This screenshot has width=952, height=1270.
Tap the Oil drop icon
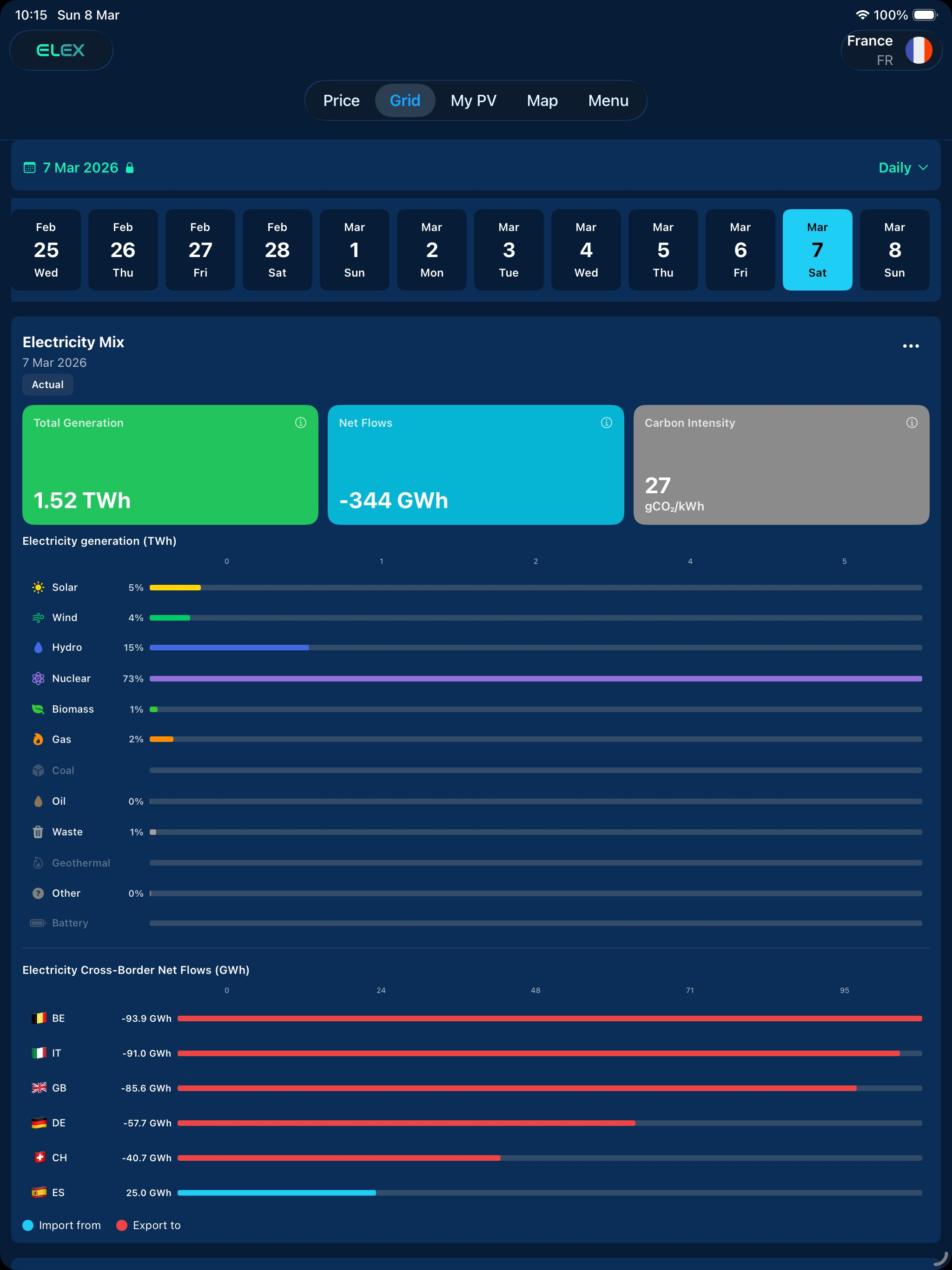38,801
